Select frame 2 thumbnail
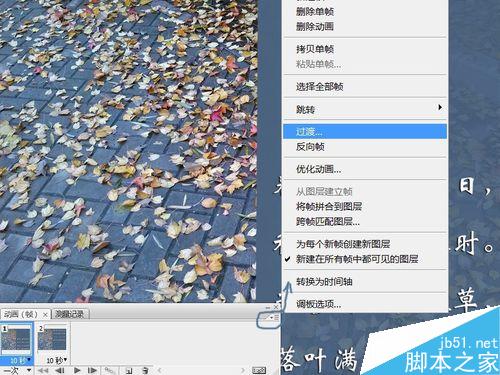 click(52, 340)
